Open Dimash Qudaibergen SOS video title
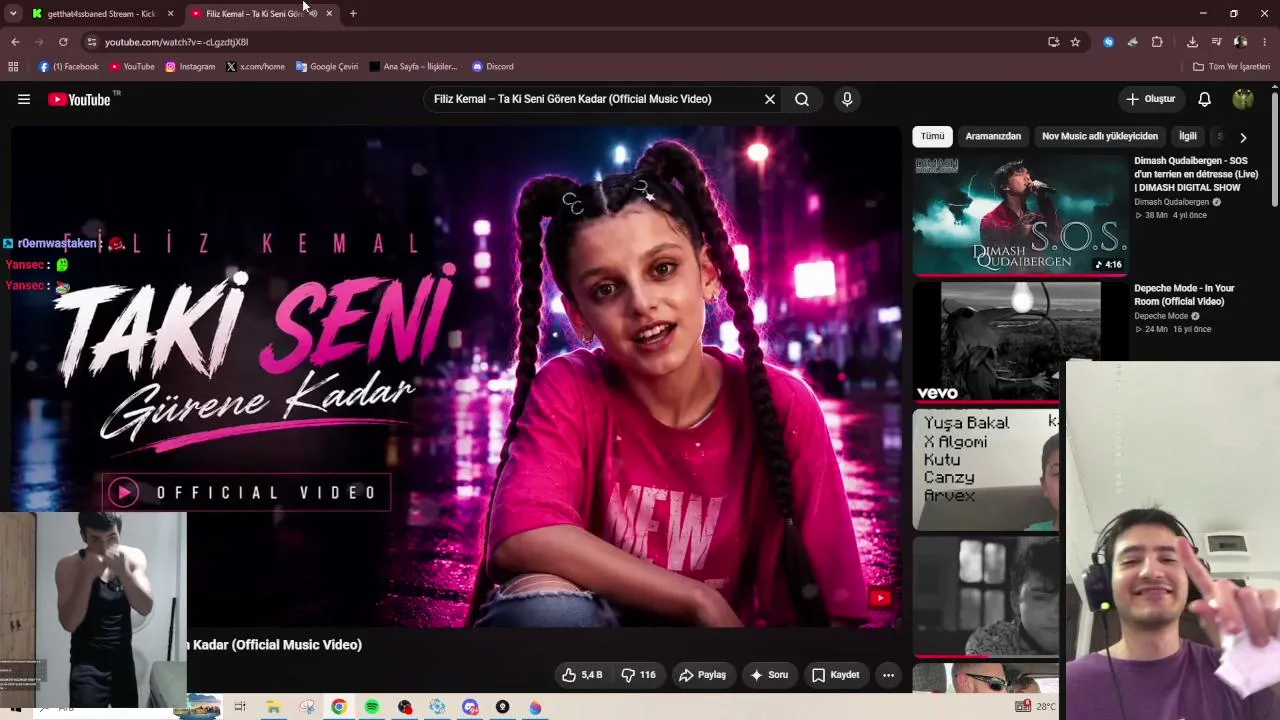 point(1196,174)
